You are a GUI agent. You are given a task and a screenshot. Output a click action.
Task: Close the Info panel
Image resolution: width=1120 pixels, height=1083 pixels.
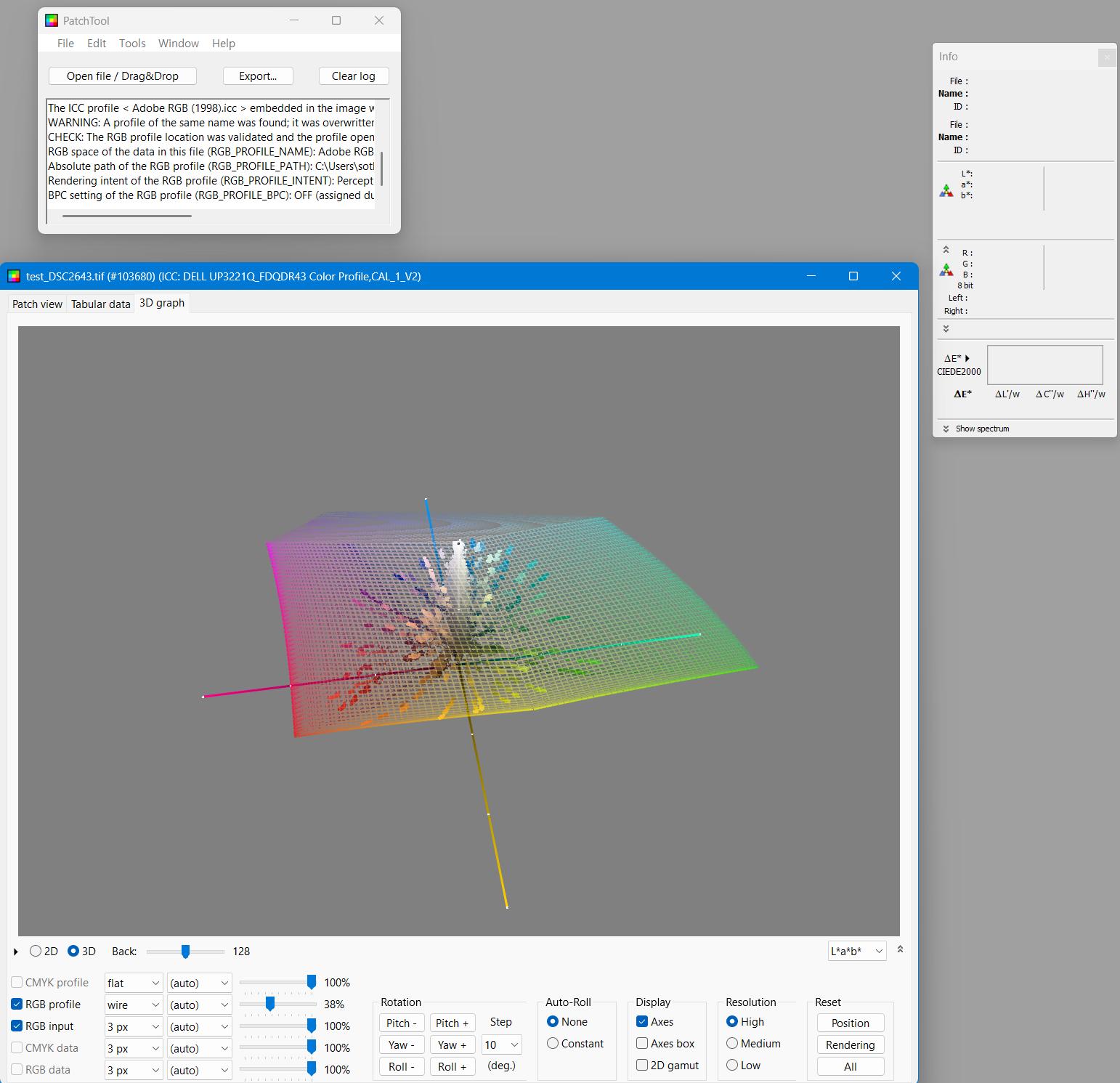click(x=1106, y=57)
